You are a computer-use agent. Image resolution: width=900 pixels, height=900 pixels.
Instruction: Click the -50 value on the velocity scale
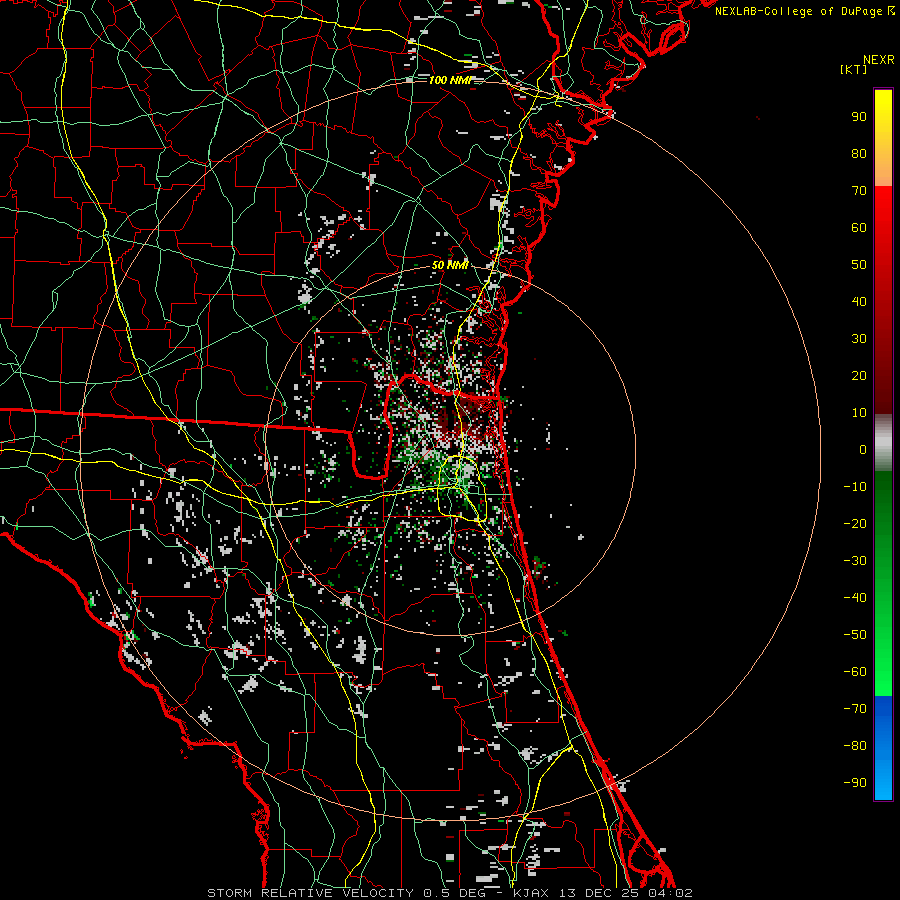tap(855, 635)
